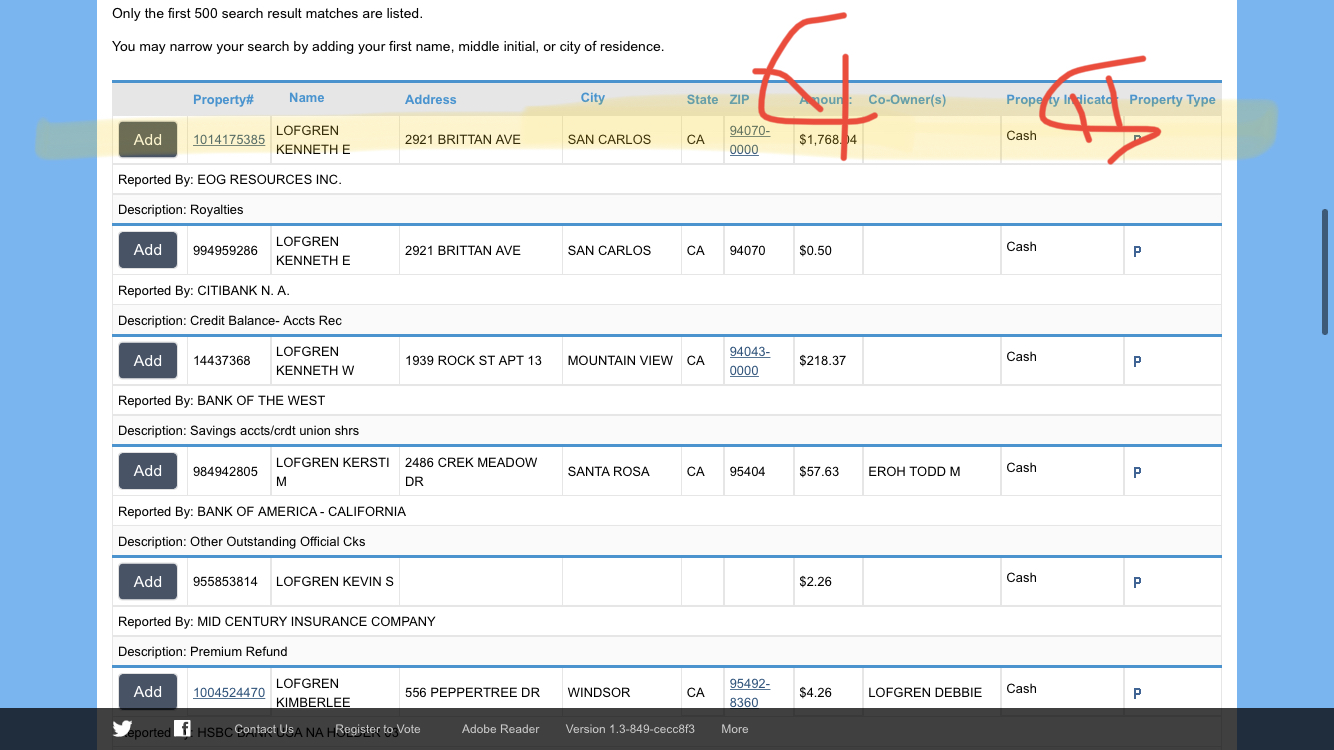The height and width of the screenshot is (750, 1334).
Task: Add property 984942805 to claim
Action: point(148,471)
